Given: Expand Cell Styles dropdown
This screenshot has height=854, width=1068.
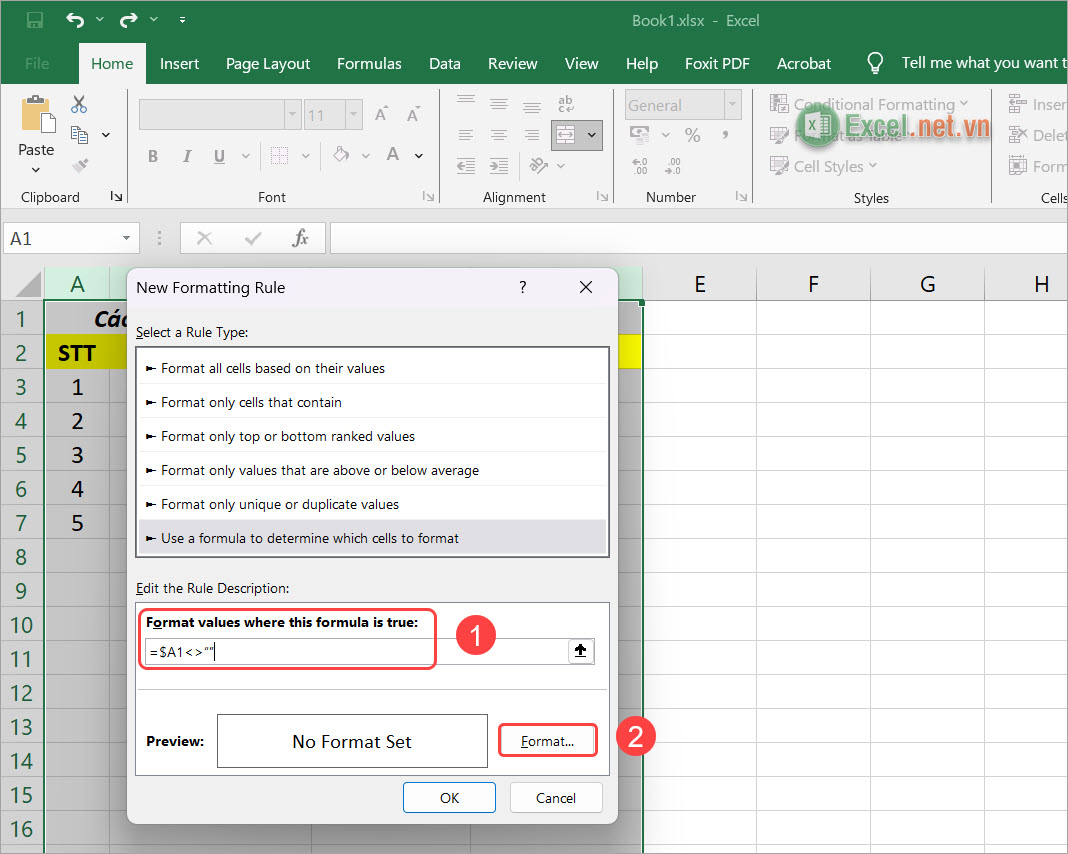Looking at the screenshot, I should (x=873, y=165).
